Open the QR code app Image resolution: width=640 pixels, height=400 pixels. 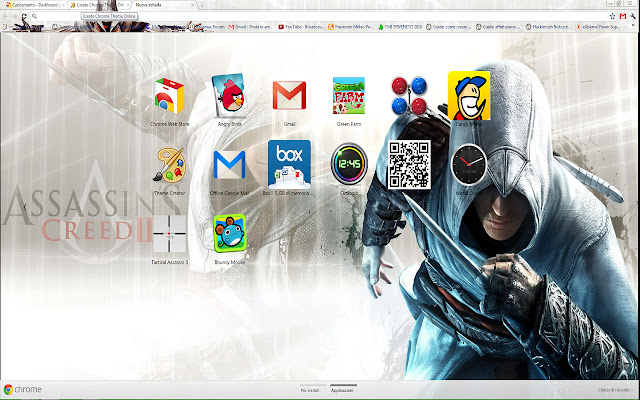click(x=409, y=164)
